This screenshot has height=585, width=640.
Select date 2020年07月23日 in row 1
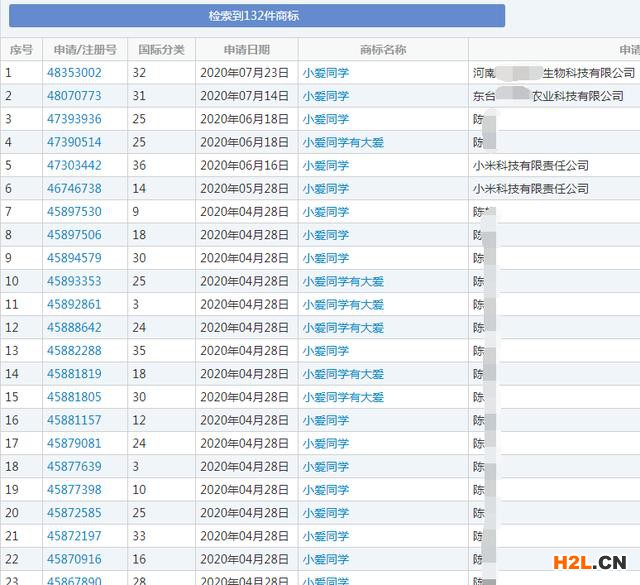[x=244, y=73]
